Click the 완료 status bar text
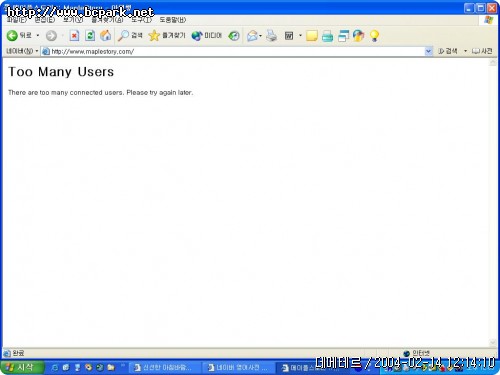Image resolution: width=500 pixels, height=375 pixels. (18, 353)
